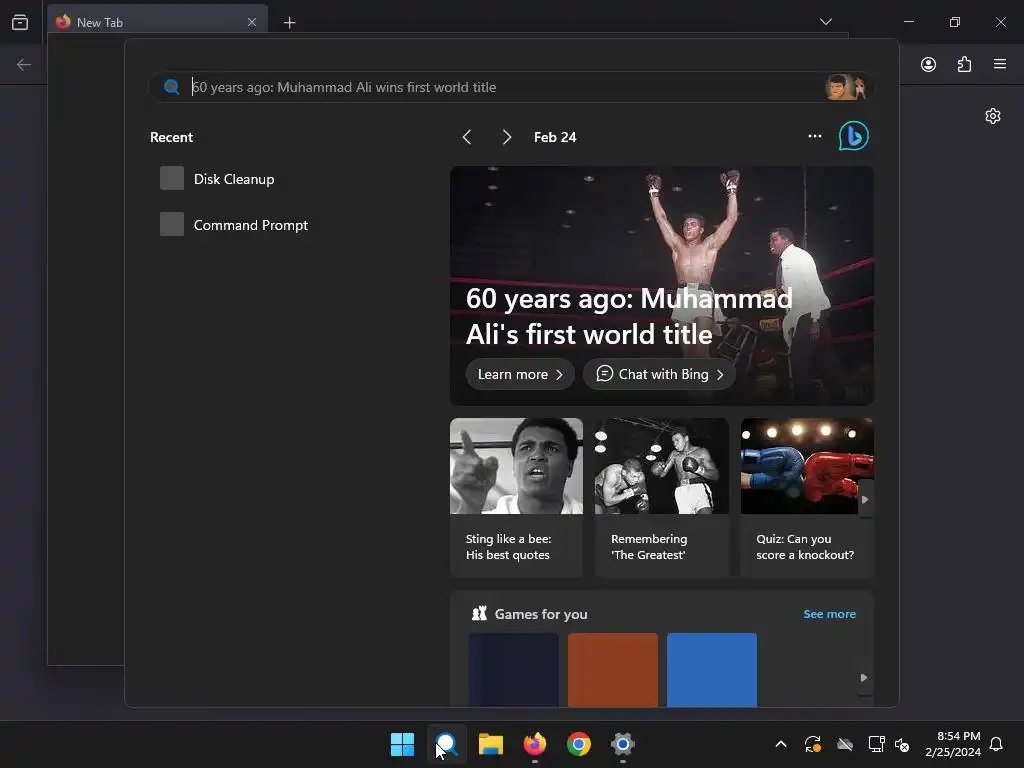Open the Firefox hamburger application menu
Screen dimensions: 1024x768
click(x=1000, y=64)
